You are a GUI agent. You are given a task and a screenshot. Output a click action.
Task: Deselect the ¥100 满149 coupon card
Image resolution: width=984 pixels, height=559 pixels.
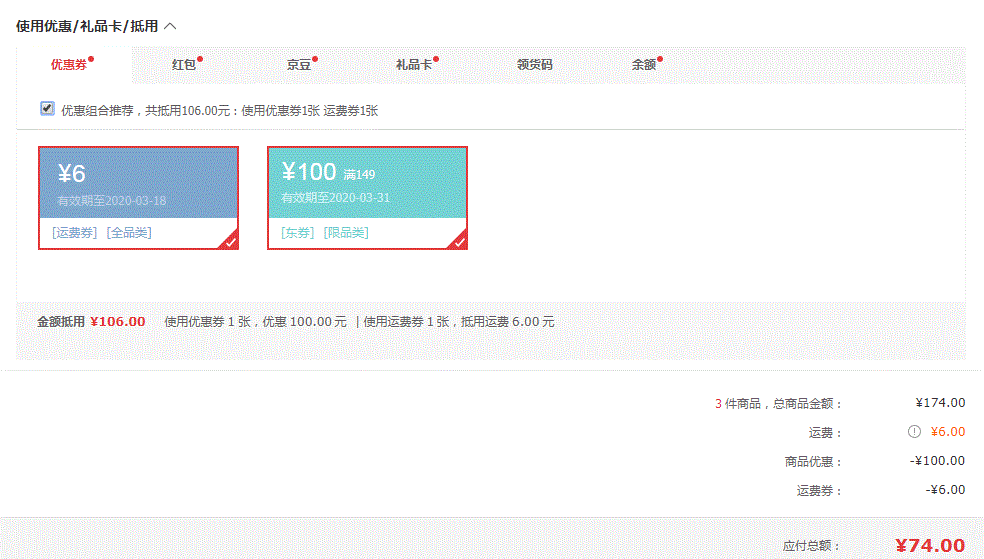pyautogui.click(x=367, y=185)
